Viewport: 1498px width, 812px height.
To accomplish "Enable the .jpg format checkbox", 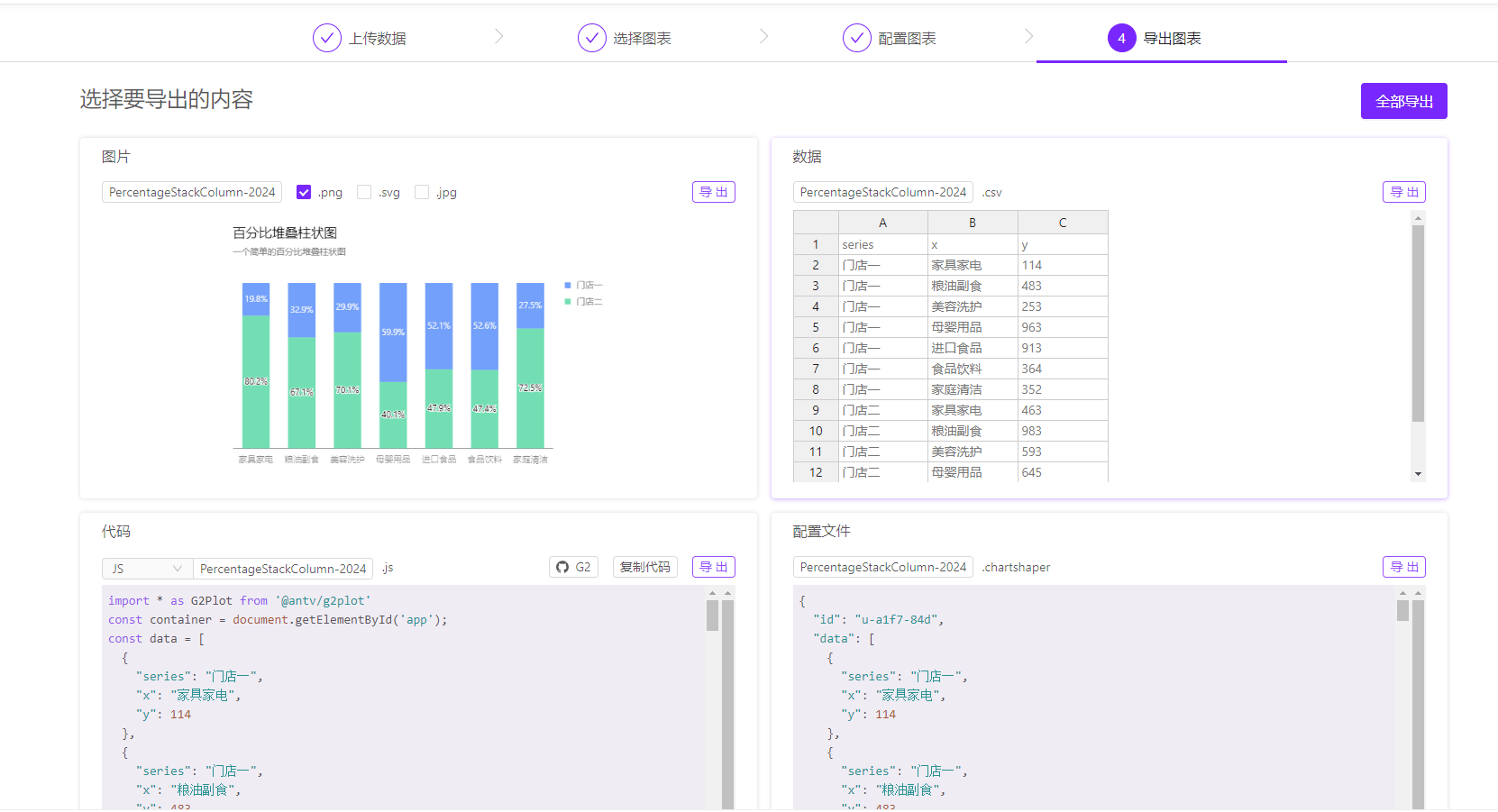I will click(x=422, y=192).
